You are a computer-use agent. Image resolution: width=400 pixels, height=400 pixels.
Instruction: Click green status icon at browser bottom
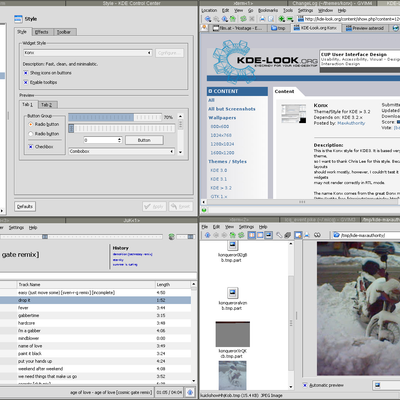tap(204, 210)
